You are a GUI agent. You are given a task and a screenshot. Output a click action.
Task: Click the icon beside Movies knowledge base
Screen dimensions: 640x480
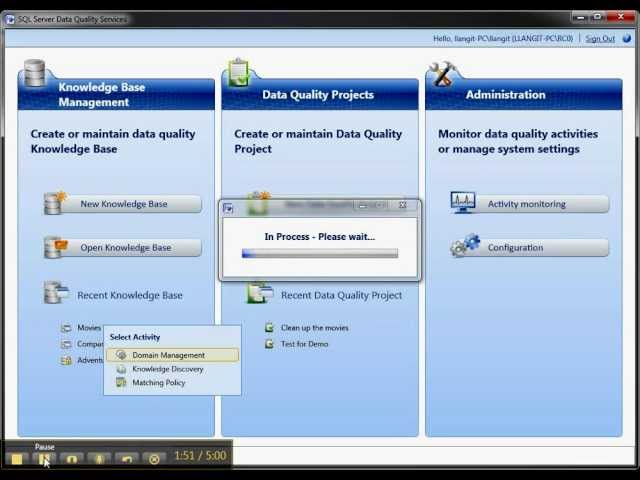click(x=66, y=328)
